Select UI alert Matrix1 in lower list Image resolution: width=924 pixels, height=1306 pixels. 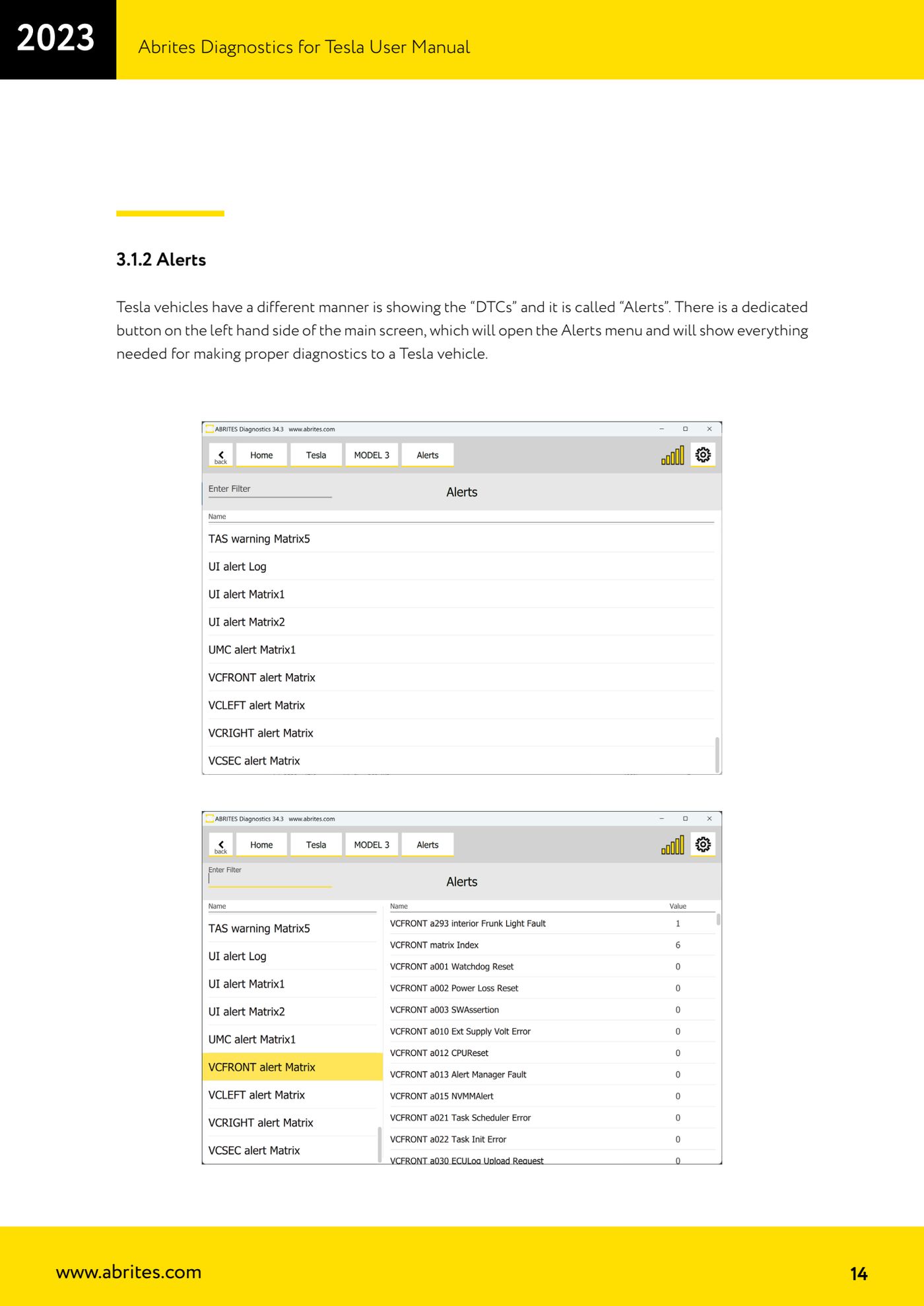292,983
